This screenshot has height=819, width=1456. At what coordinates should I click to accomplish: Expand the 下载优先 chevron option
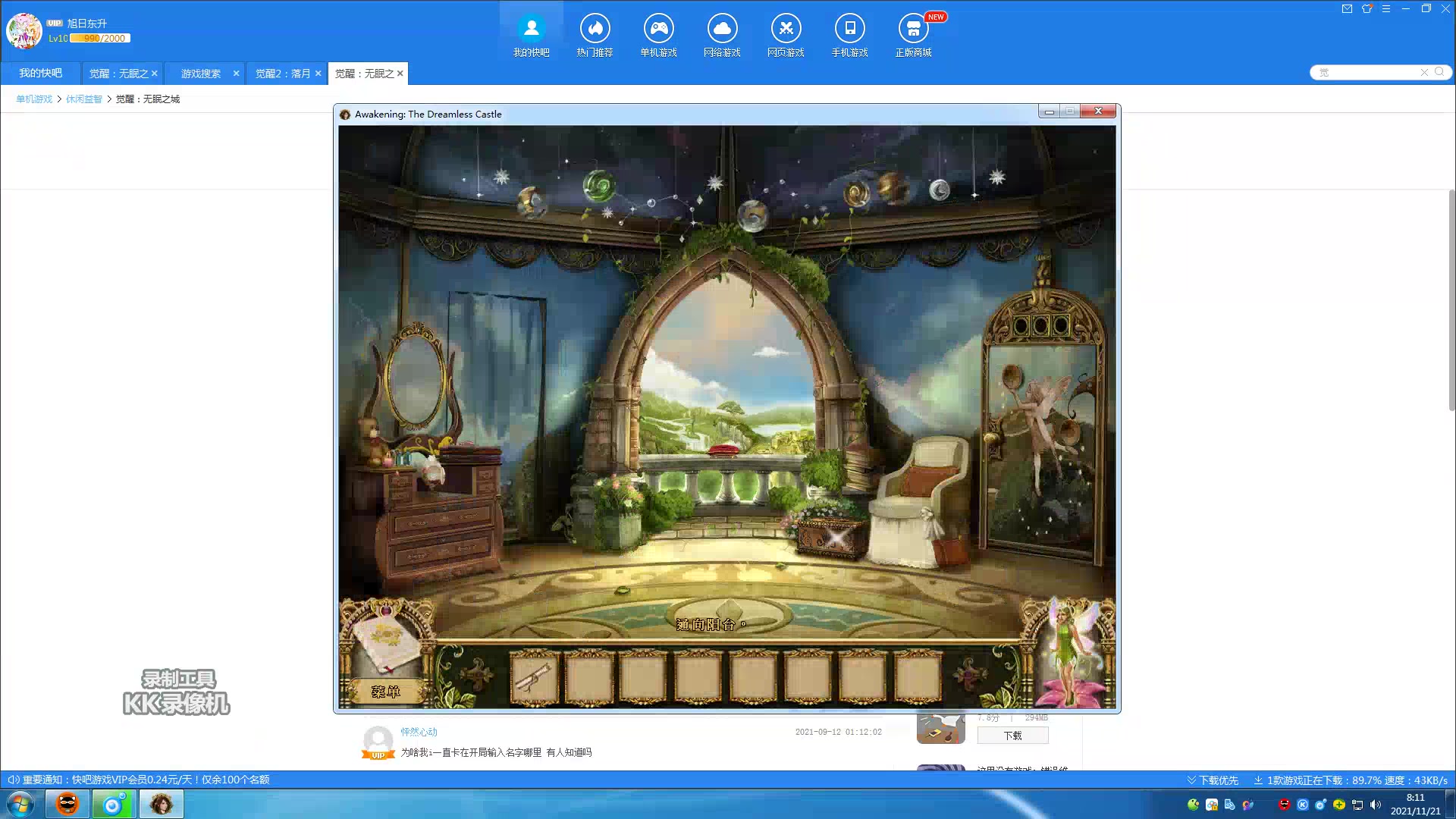[1213, 780]
